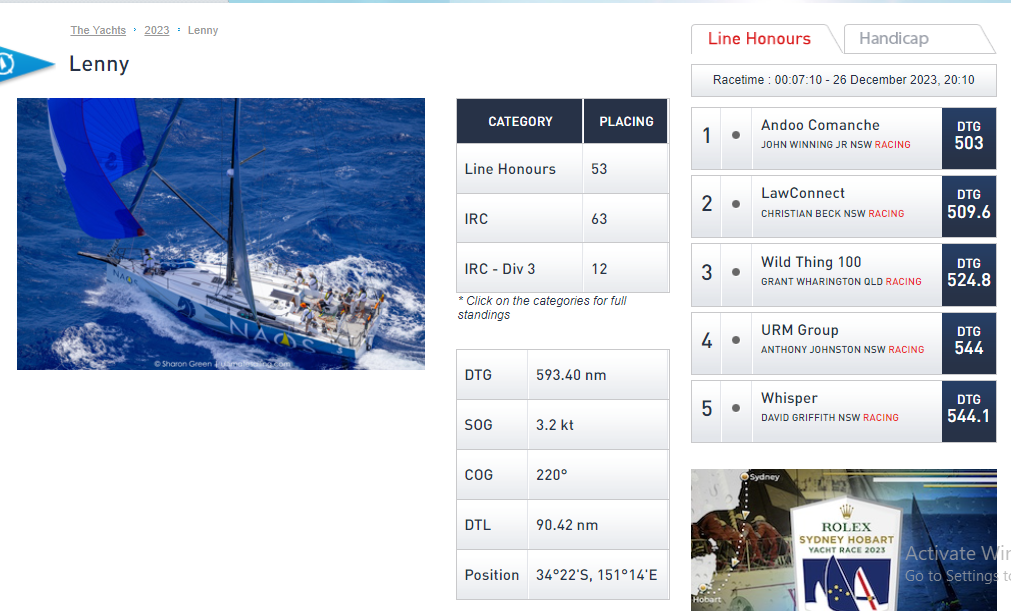Click rank number 4 in standings
Image resolution: width=1011 pixels, height=611 pixels.
tap(707, 340)
